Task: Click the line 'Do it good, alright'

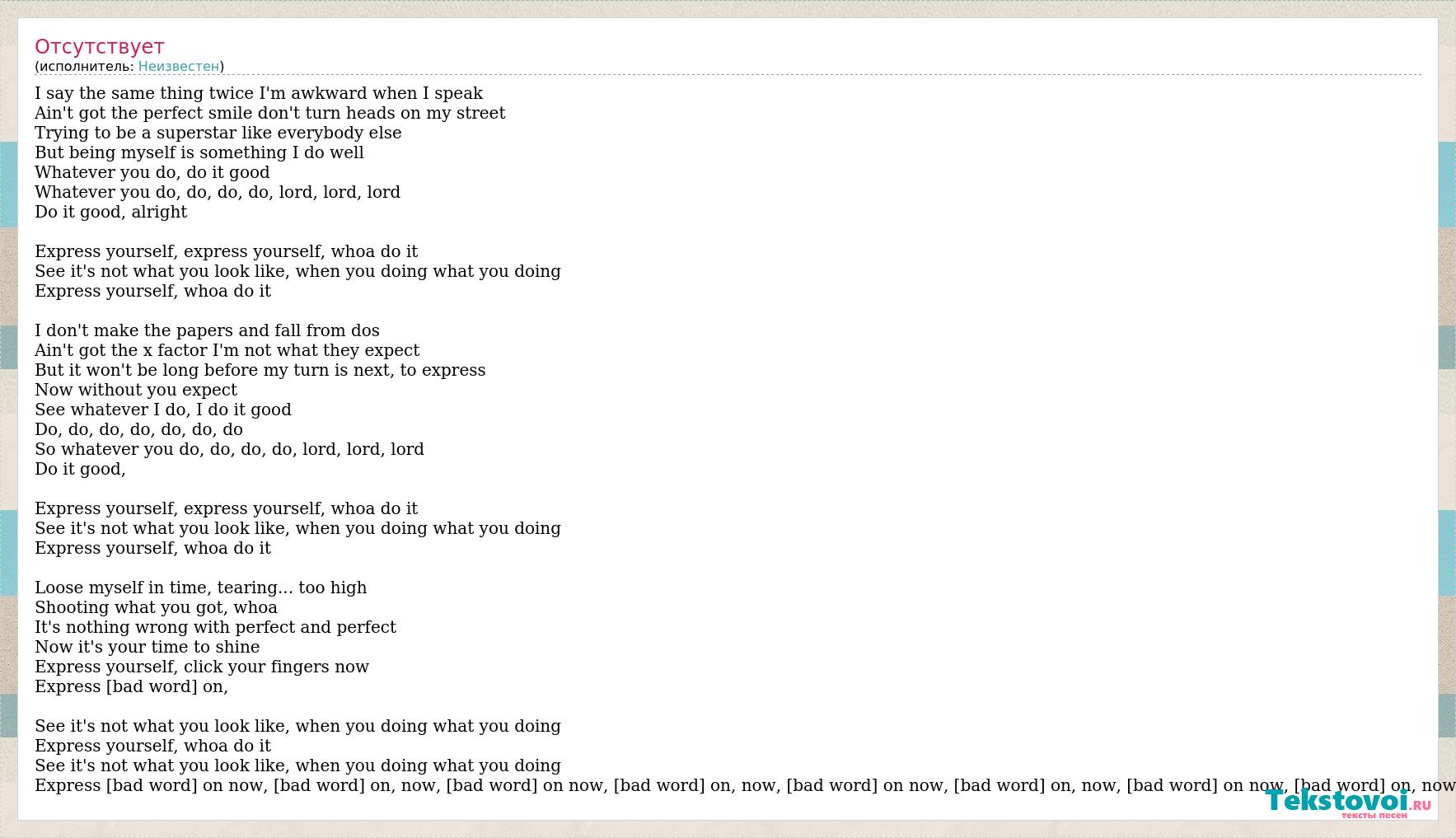Action: [111, 212]
